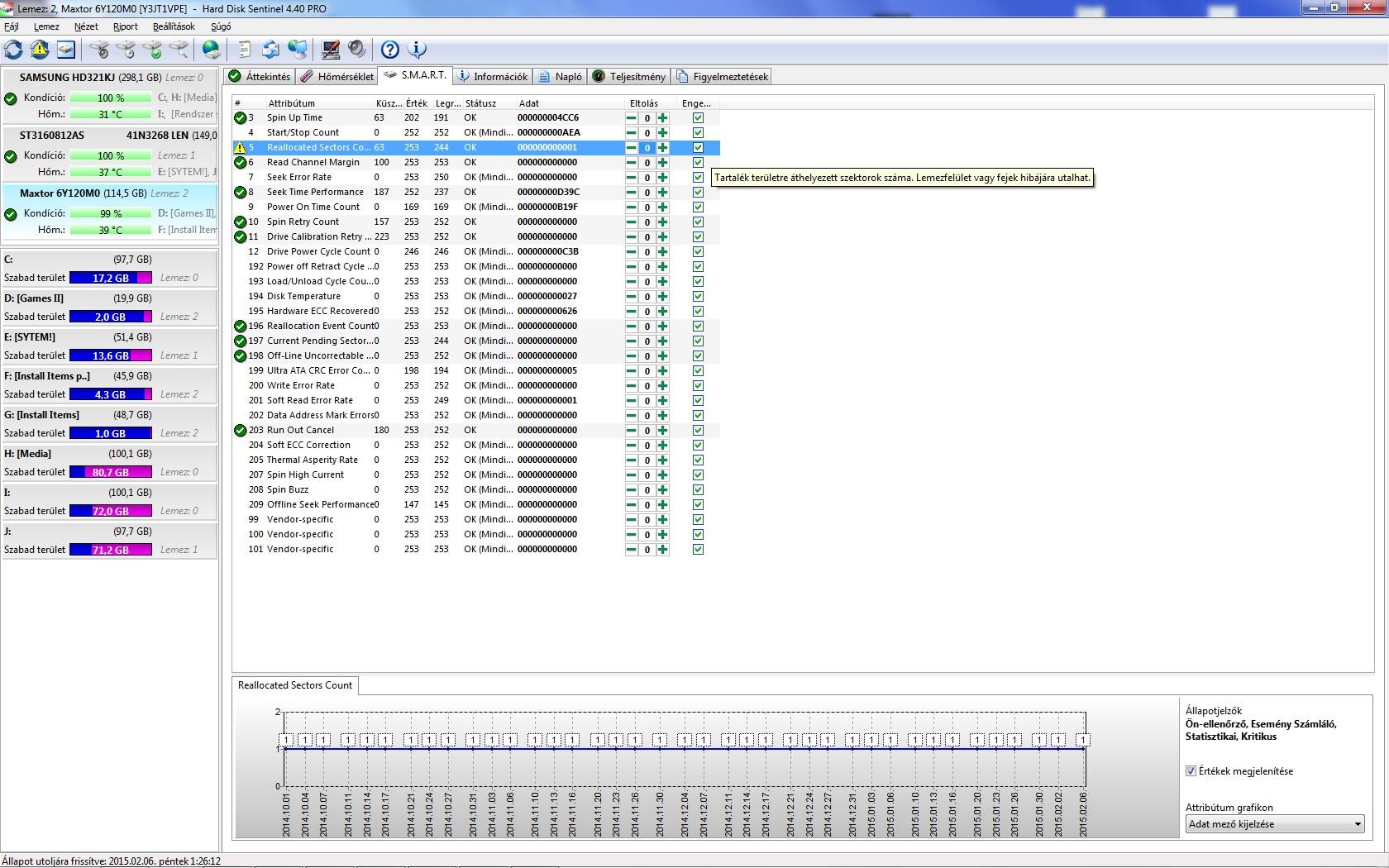
Task: Click the plus offset icon for Spin Up Time
Action: coord(662,118)
